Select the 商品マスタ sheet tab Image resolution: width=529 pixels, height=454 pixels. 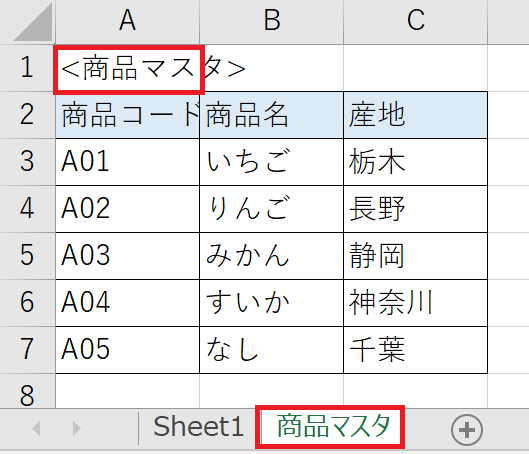coord(330,427)
